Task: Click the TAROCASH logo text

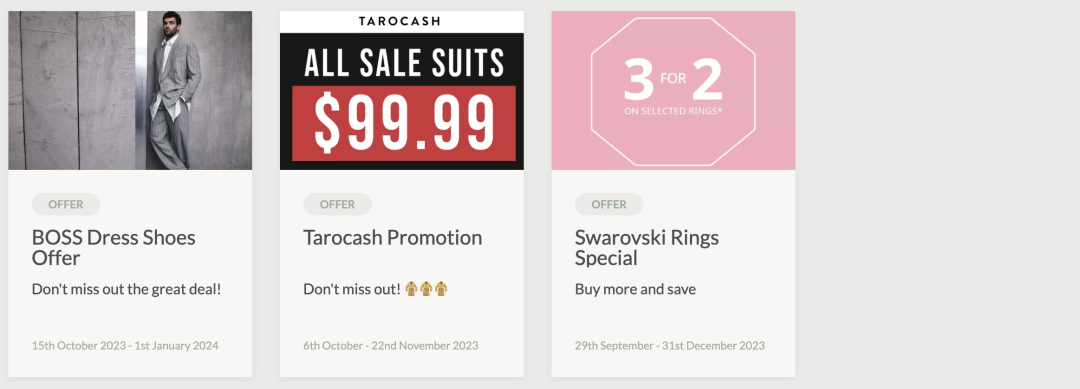Action: (x=399, y=21)
